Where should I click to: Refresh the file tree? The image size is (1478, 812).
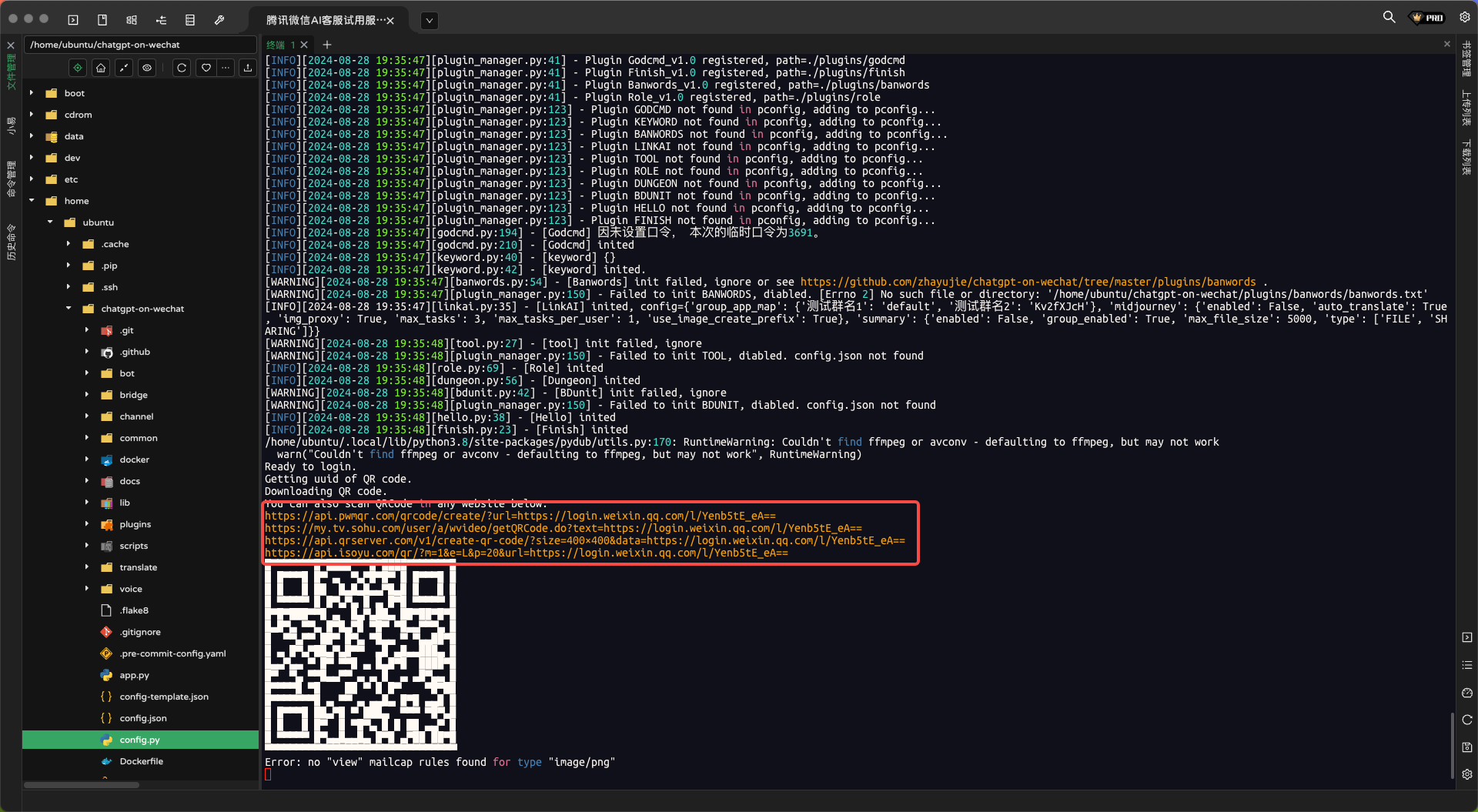click(182, 68)
